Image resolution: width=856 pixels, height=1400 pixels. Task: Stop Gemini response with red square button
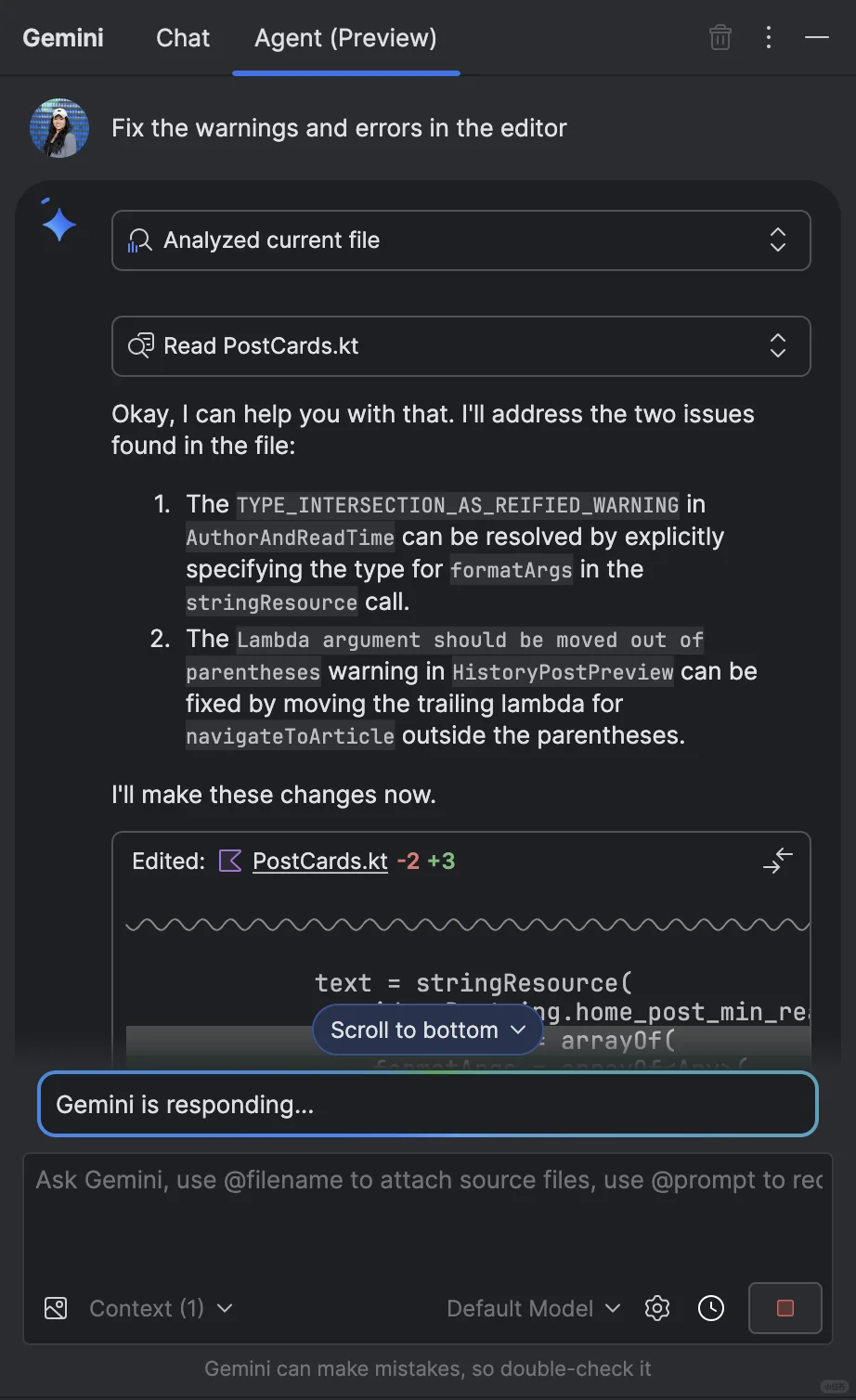pos(785,1308)
